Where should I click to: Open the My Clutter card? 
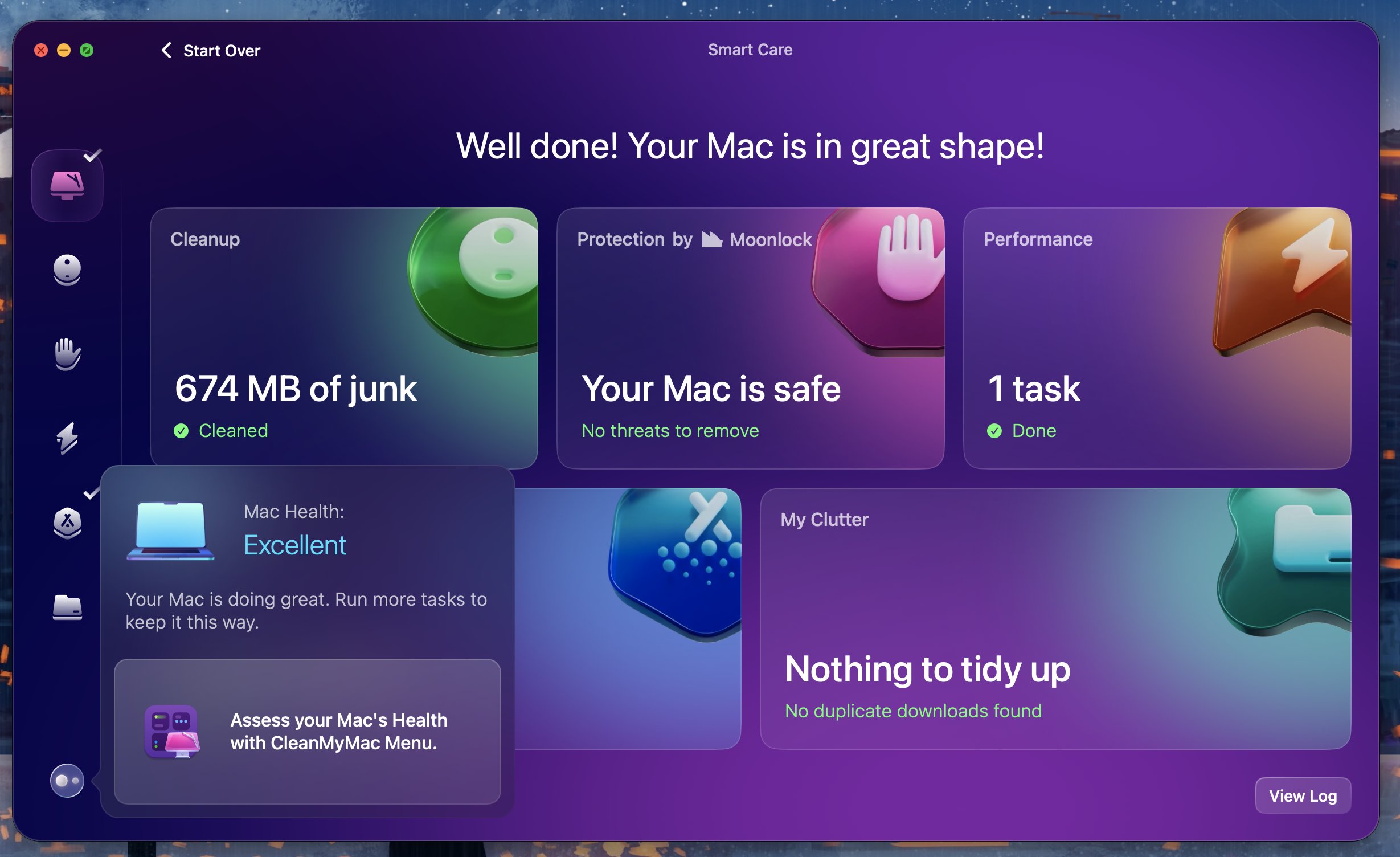coord(1055,618)
